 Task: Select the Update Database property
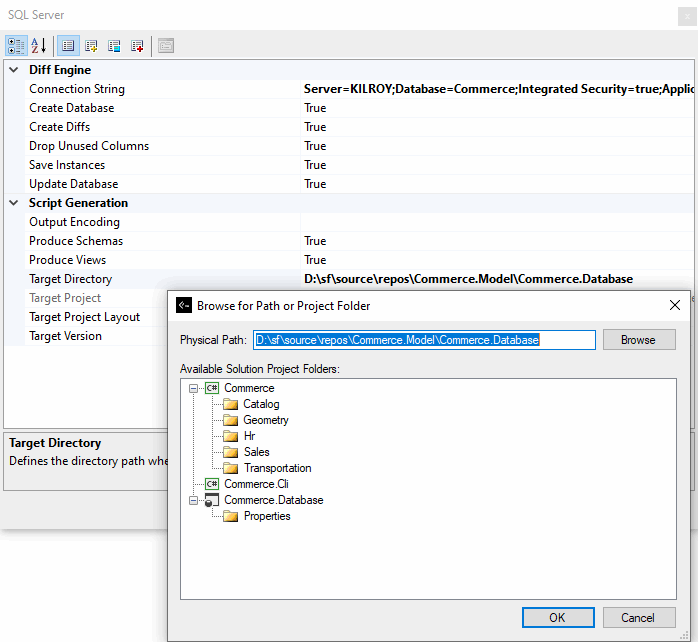pyautogui.click(x=74, y=184)
